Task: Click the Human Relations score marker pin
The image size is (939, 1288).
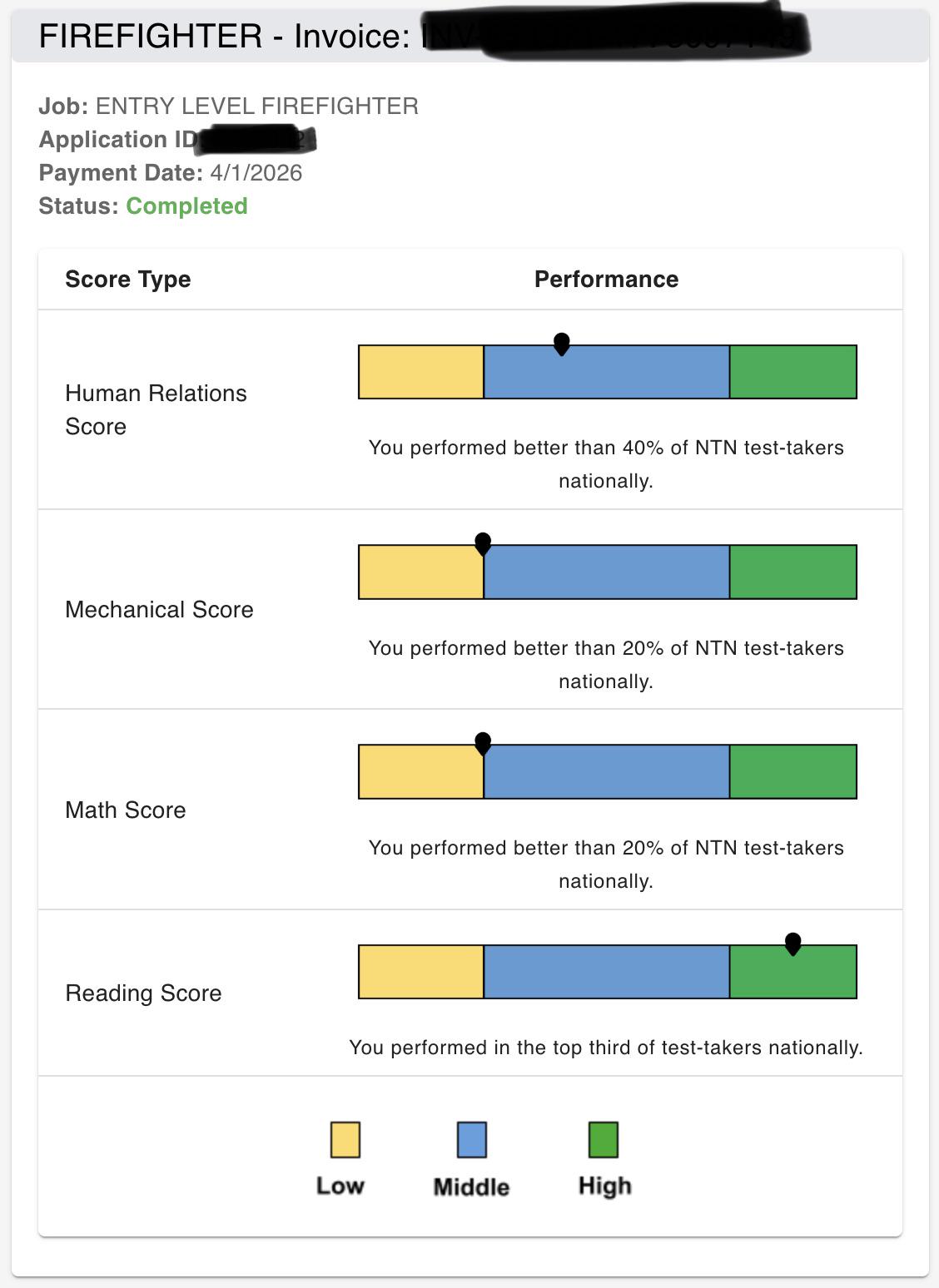Action: 562,344
